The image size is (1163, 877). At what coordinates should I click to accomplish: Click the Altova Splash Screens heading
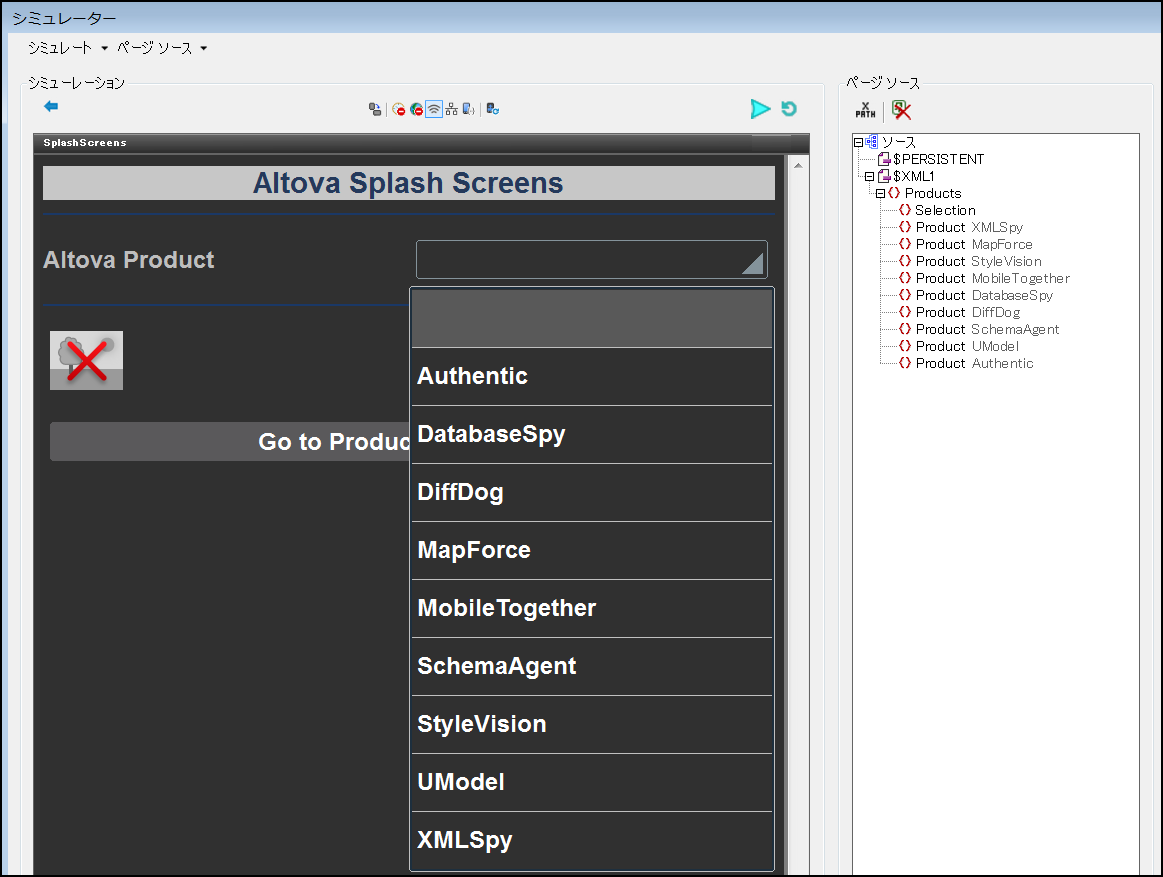coord(408,183)
